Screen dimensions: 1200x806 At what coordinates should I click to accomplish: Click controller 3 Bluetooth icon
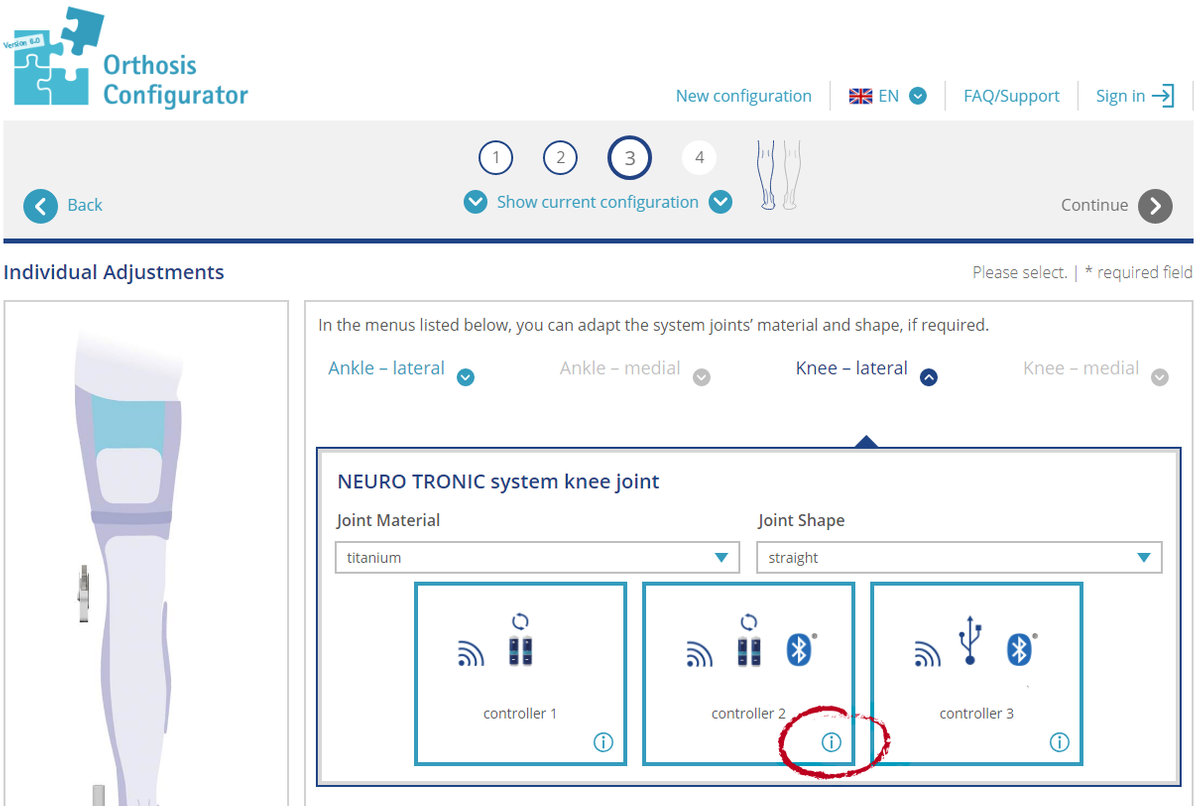(x=1019, y=650)
